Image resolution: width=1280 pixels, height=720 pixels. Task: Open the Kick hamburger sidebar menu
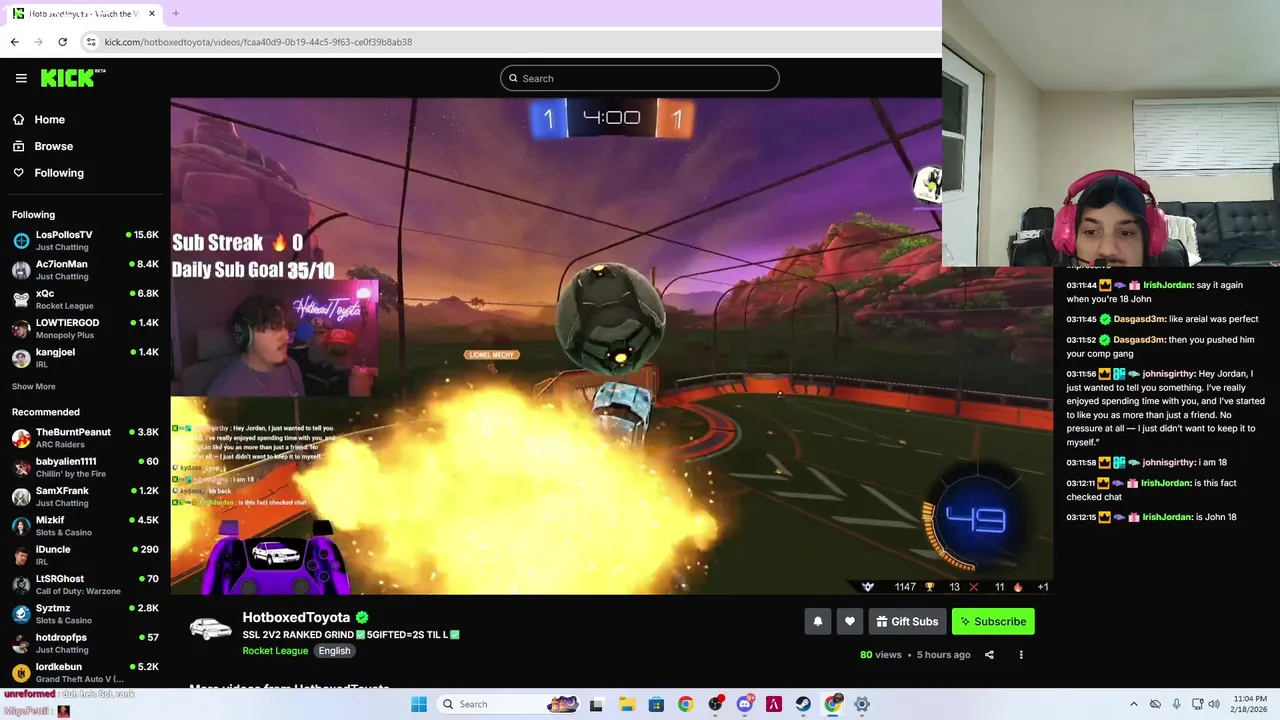(21, 78)
